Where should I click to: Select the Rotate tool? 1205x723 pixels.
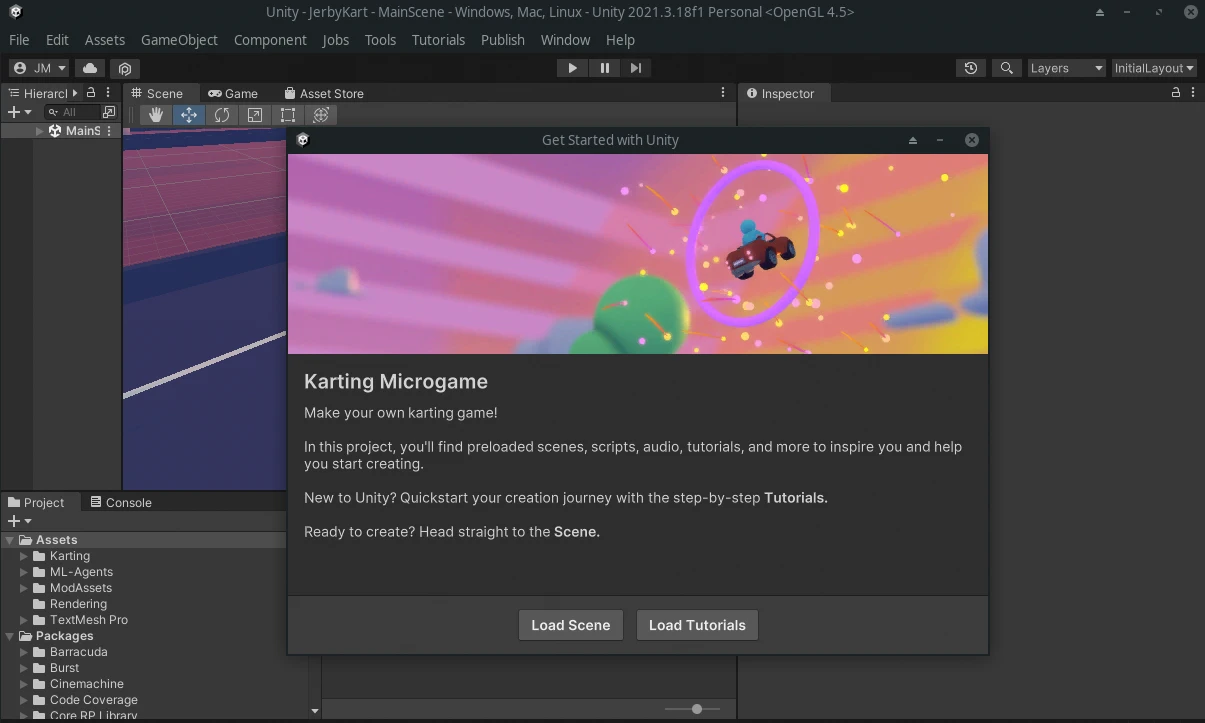(222, 115)
